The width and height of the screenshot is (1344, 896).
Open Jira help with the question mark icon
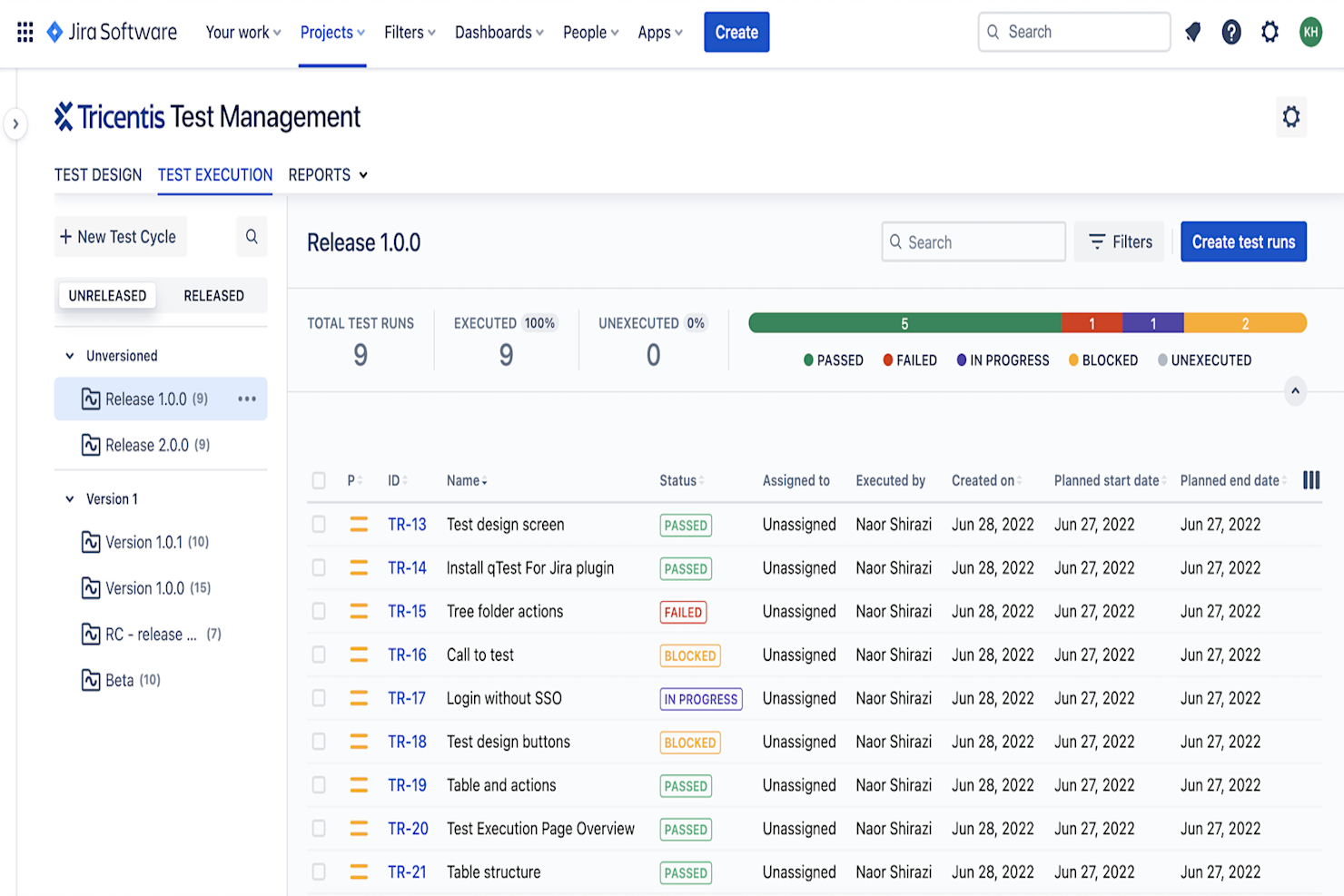point(1230,32)
